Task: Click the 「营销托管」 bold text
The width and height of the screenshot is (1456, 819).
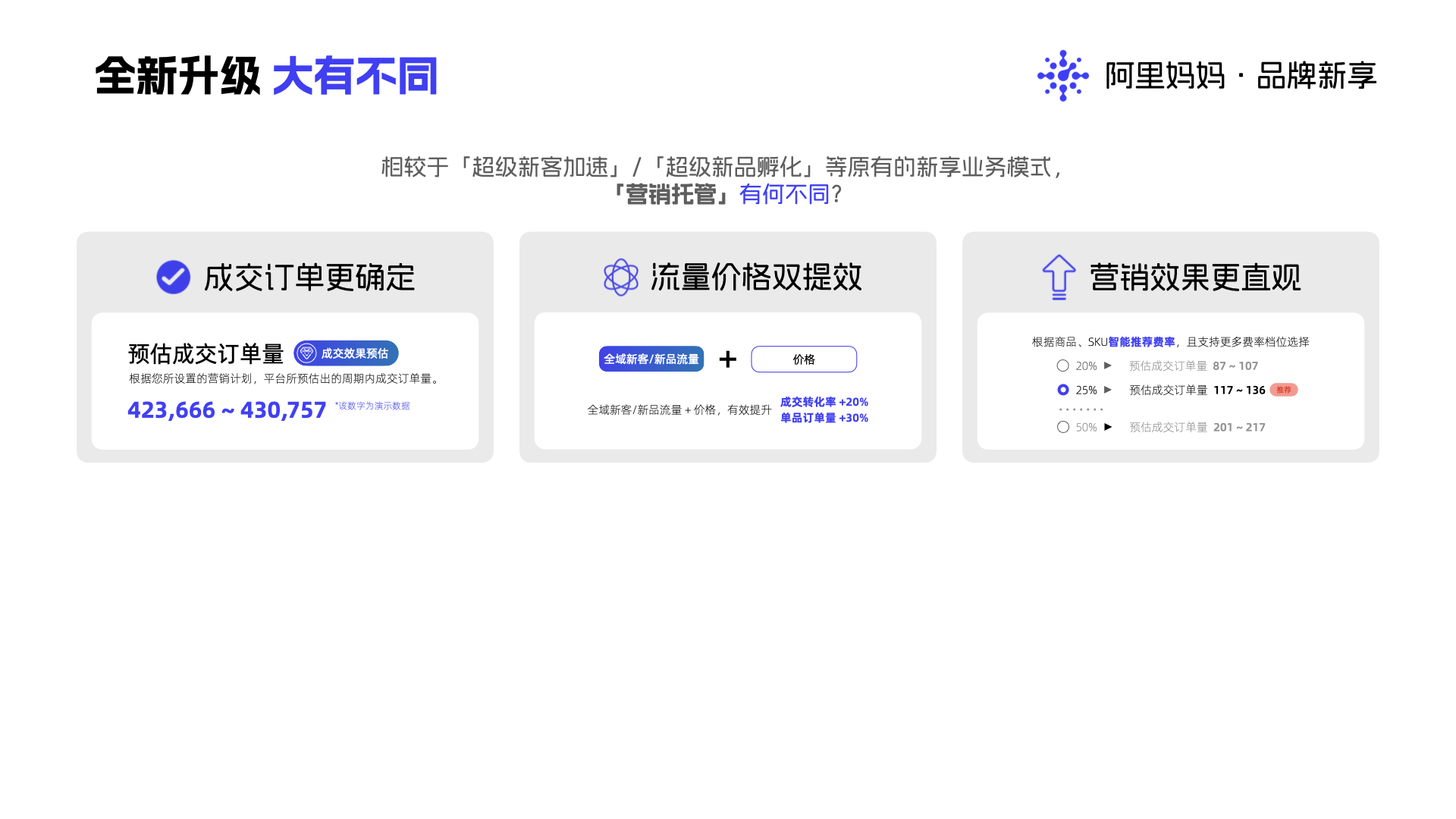Action: pos(671,194)
